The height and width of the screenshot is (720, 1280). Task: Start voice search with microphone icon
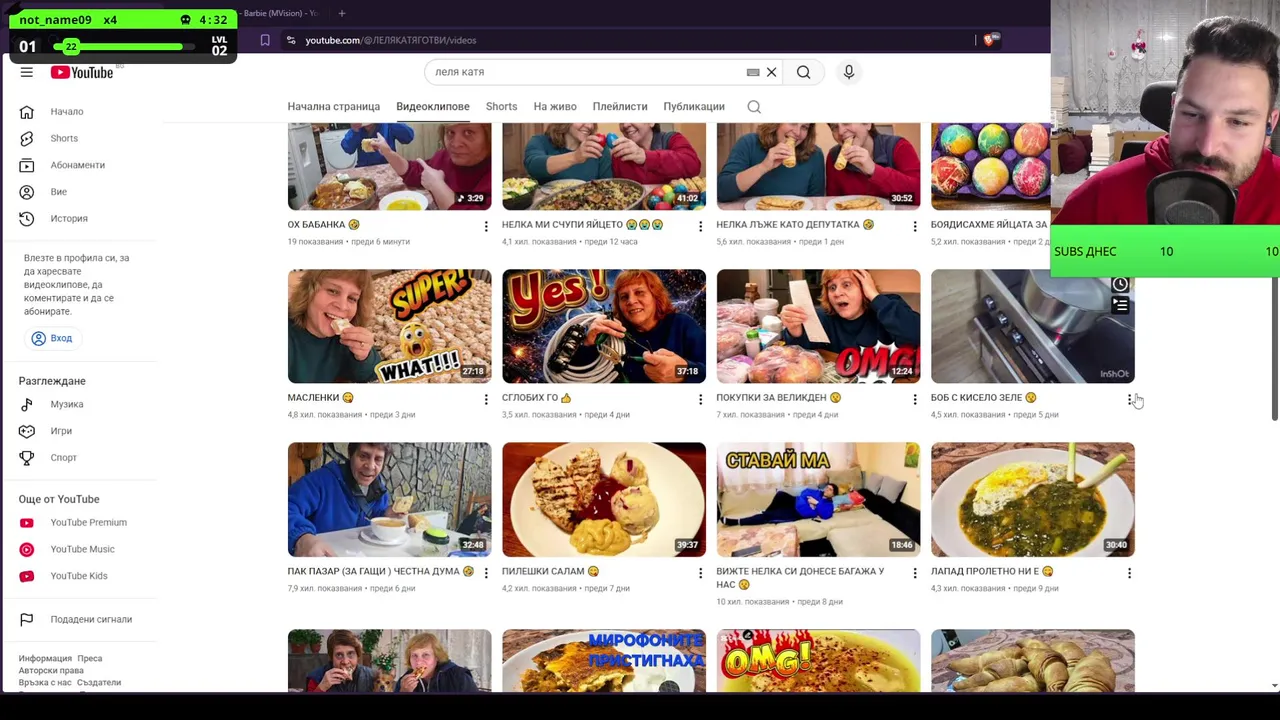tap(848, 72)
